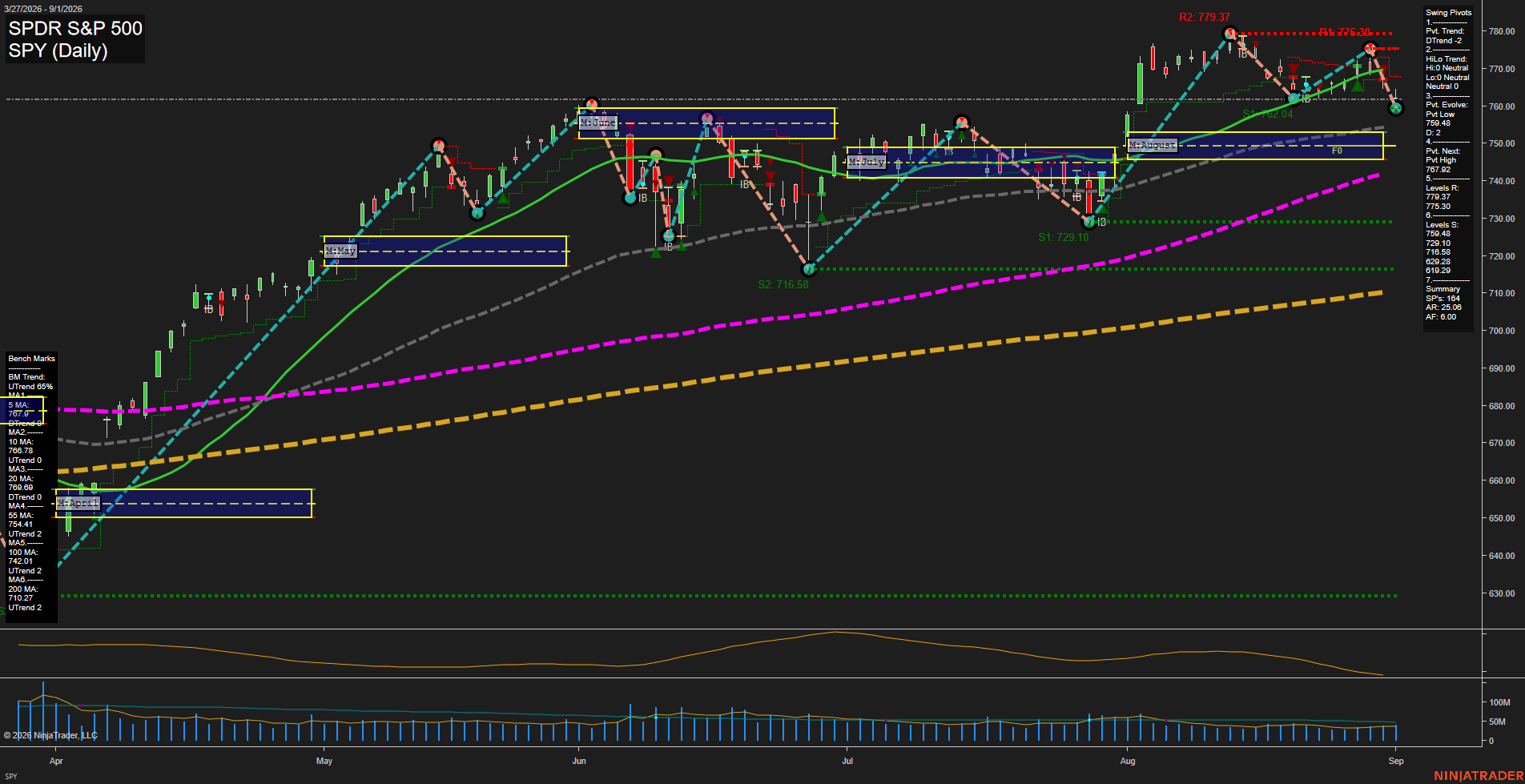Select the R2: 779.37 resistance label

[1204, 17]
